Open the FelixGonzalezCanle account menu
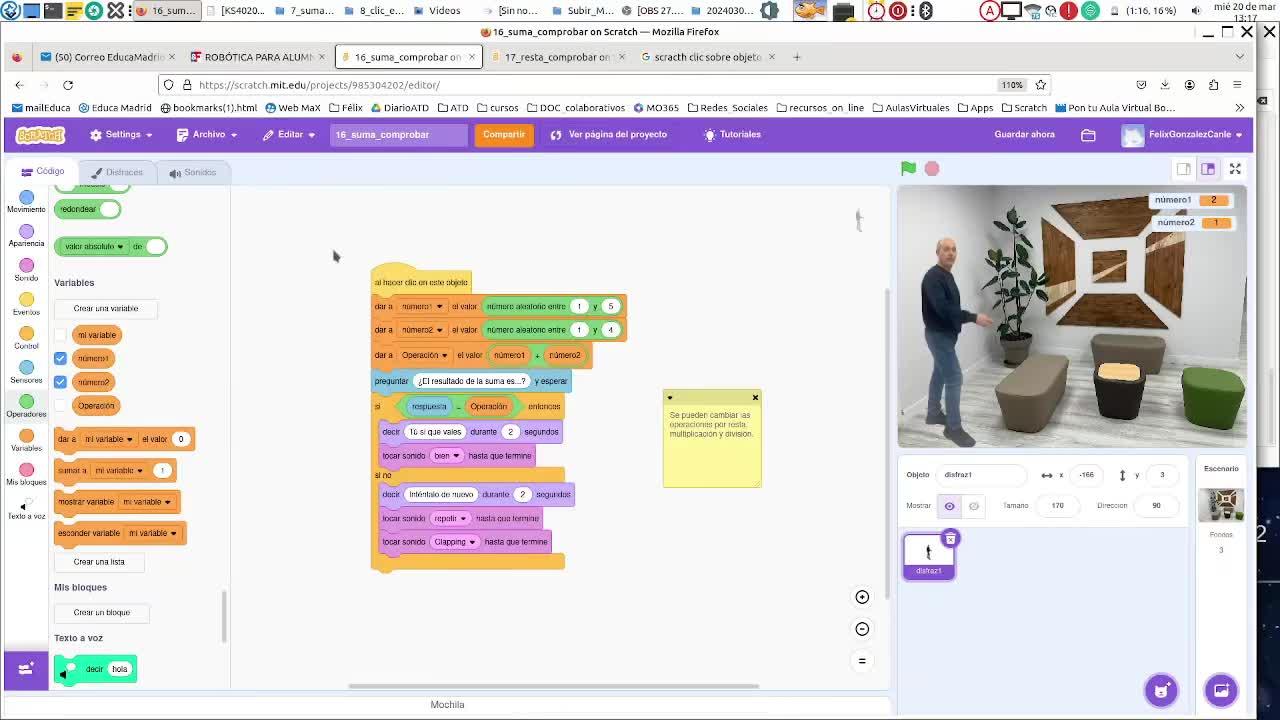The height and width of the screenshot is (720, 1280). [x=1182, y=135]
